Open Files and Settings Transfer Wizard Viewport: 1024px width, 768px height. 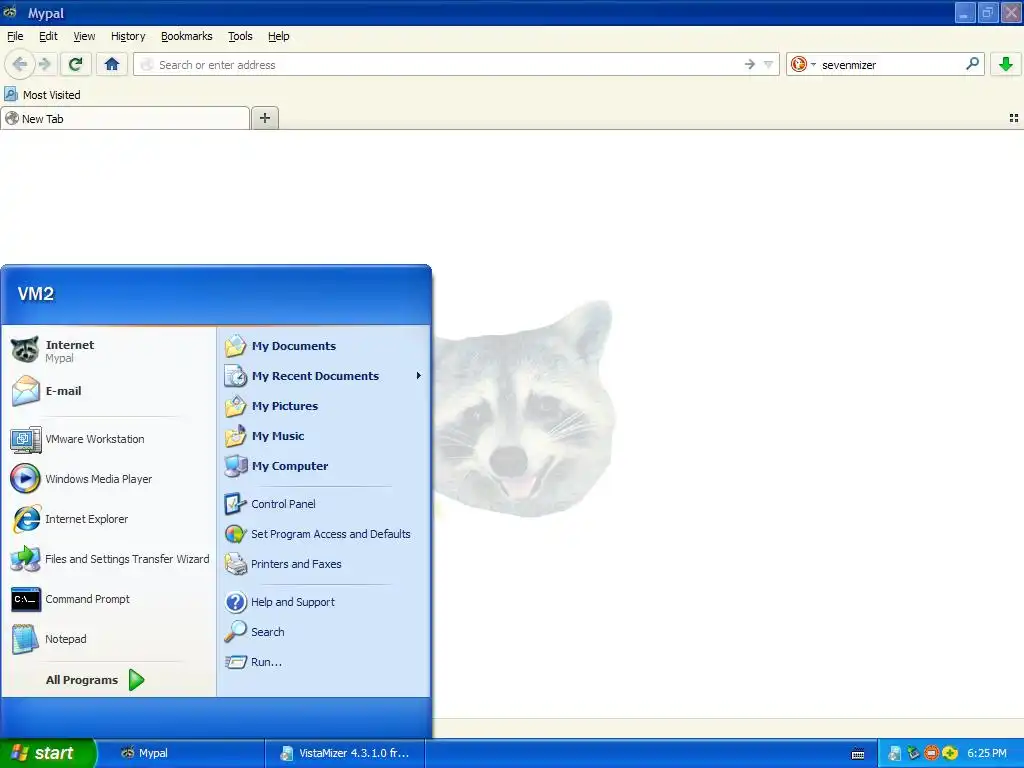coord(109,559)
